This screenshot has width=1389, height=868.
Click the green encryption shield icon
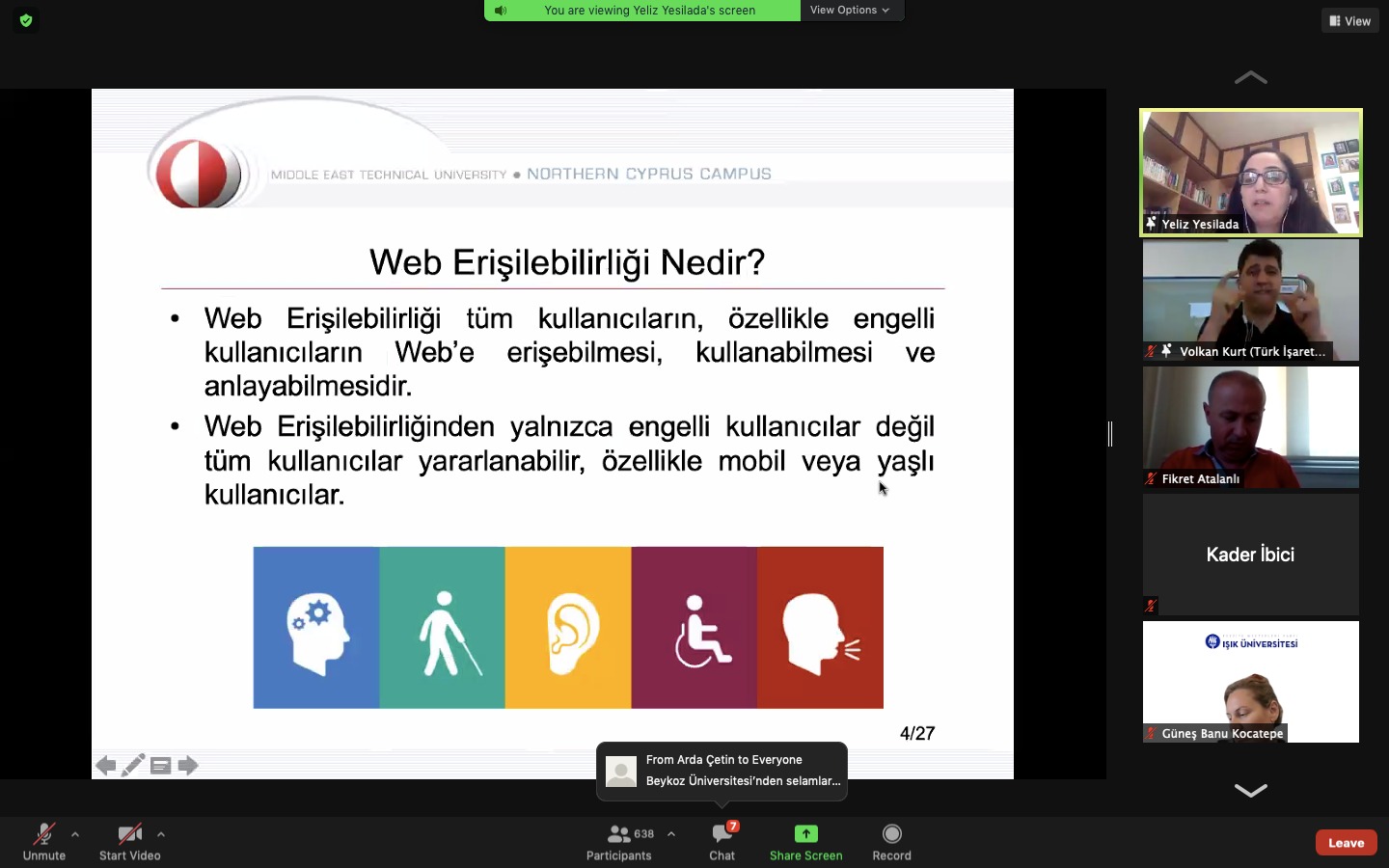pyautogui.click(x=26, y=20)
